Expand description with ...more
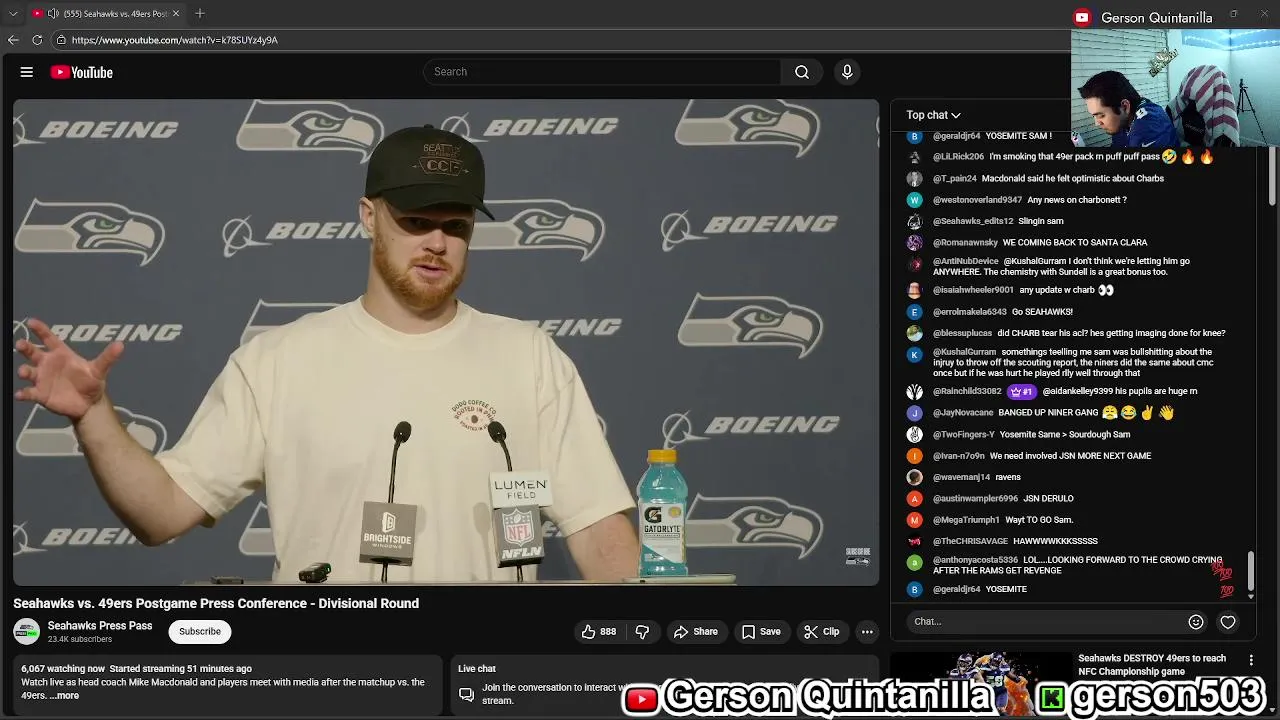This screenshot has width=1280, height=720. tap(64, 696)
